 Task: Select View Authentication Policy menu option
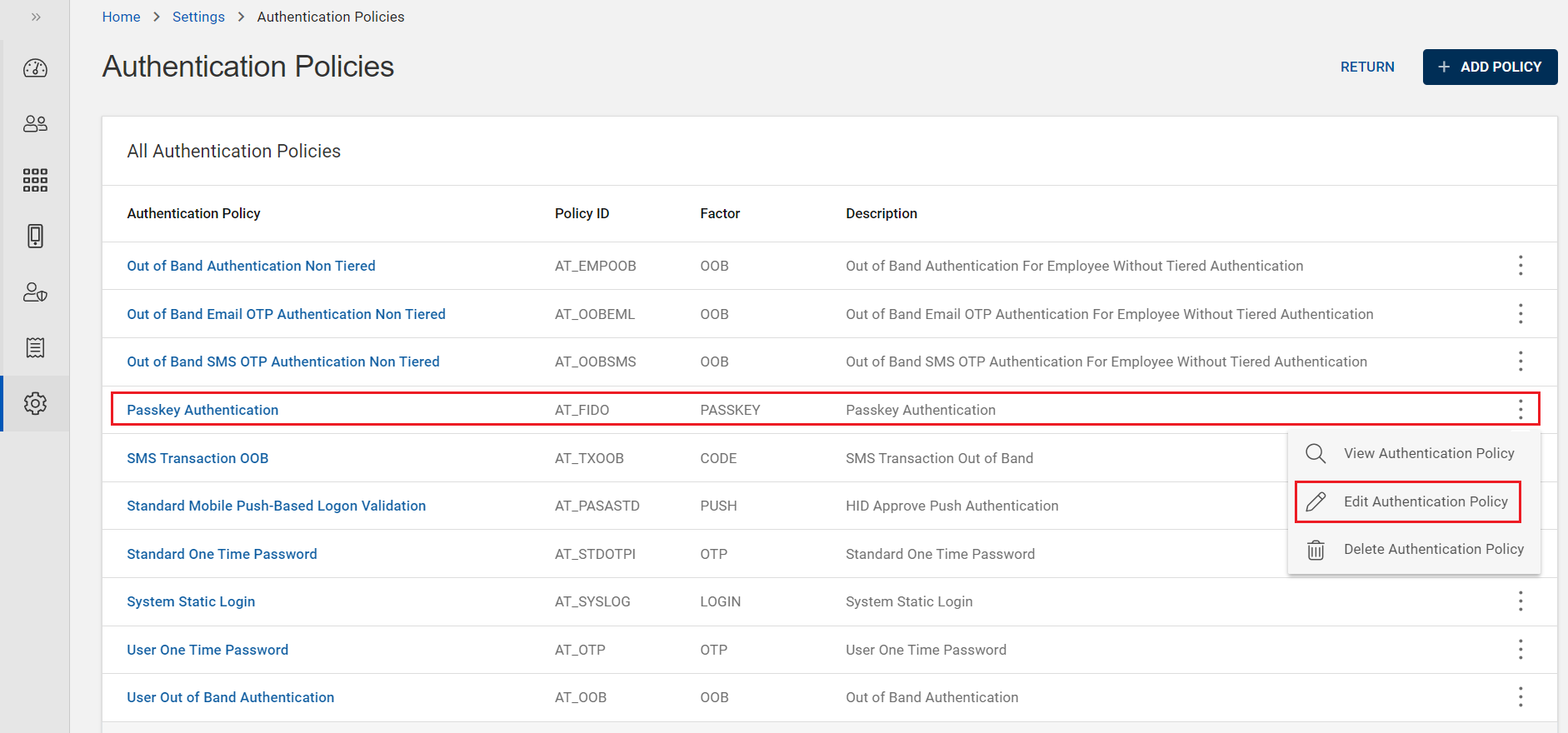tap(1428, 453)
